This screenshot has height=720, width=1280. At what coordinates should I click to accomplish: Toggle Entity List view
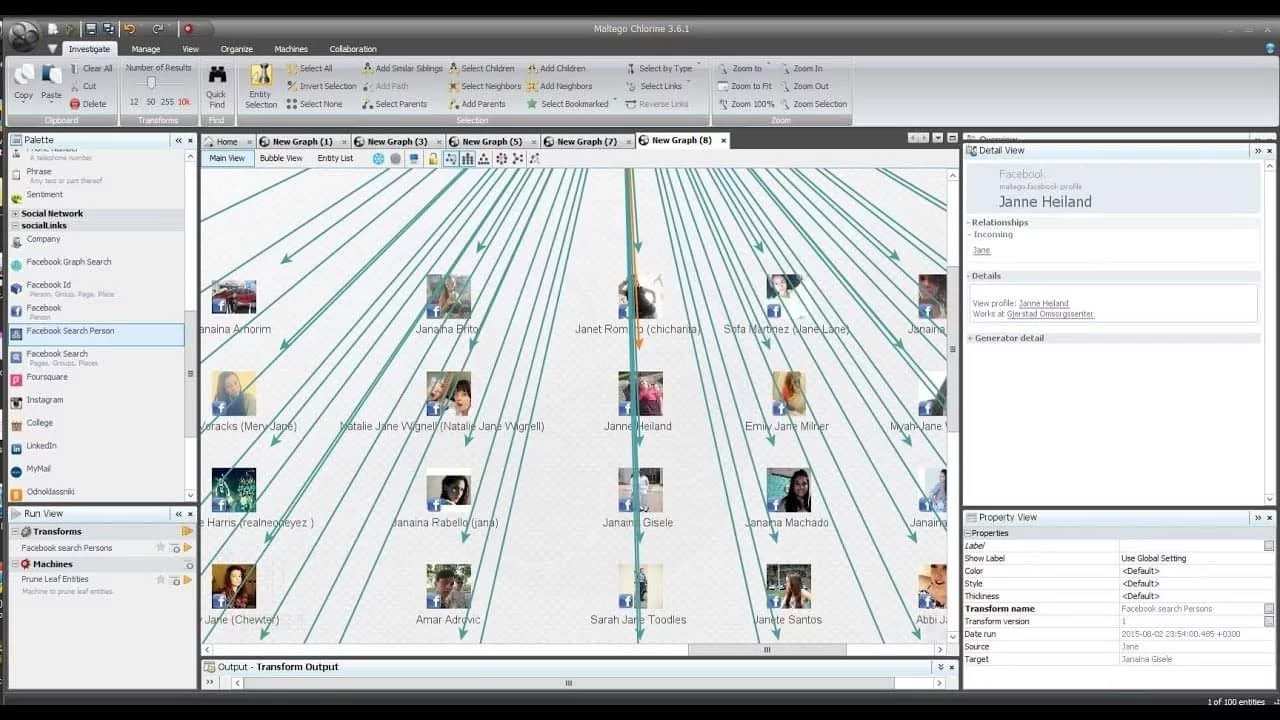(335, 158)
